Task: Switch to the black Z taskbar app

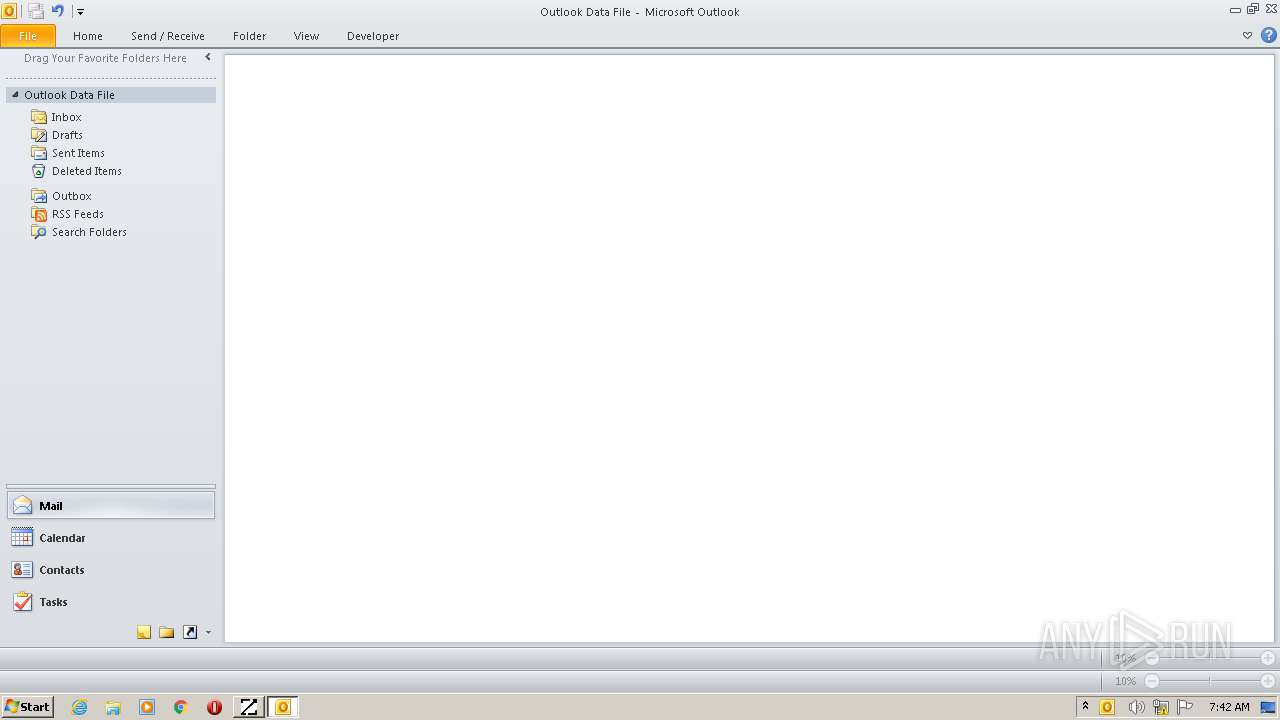Action: coord(248,707)
